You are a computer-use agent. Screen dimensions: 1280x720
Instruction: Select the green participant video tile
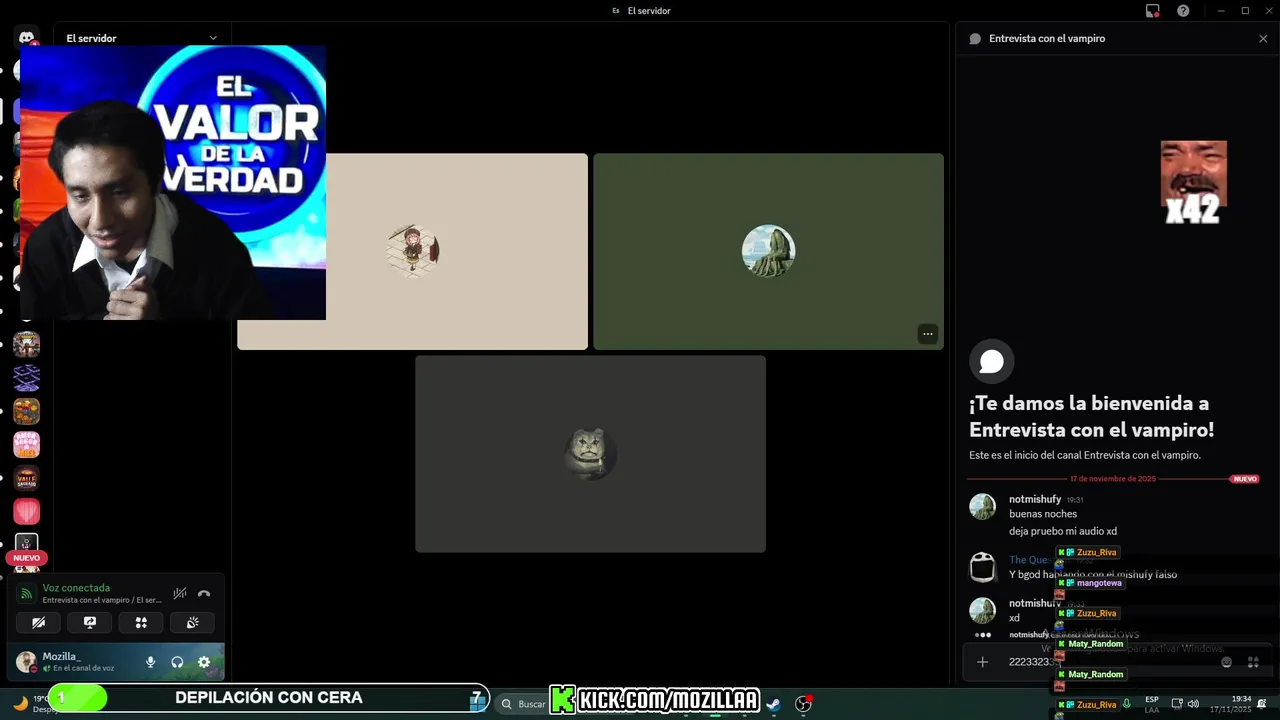[768, 251]
